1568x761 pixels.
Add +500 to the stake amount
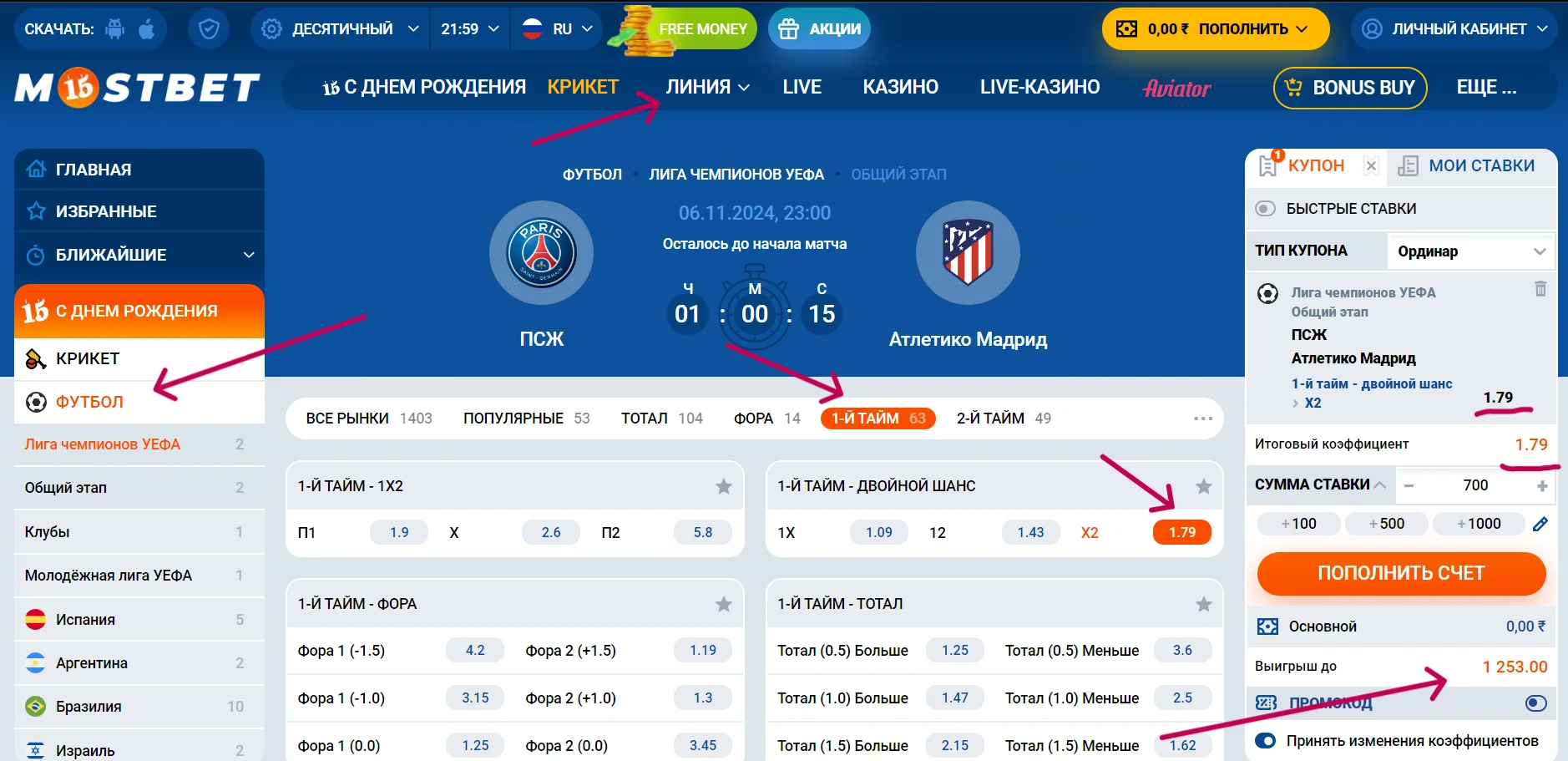pyautogui.click(x=1386, y=524)
